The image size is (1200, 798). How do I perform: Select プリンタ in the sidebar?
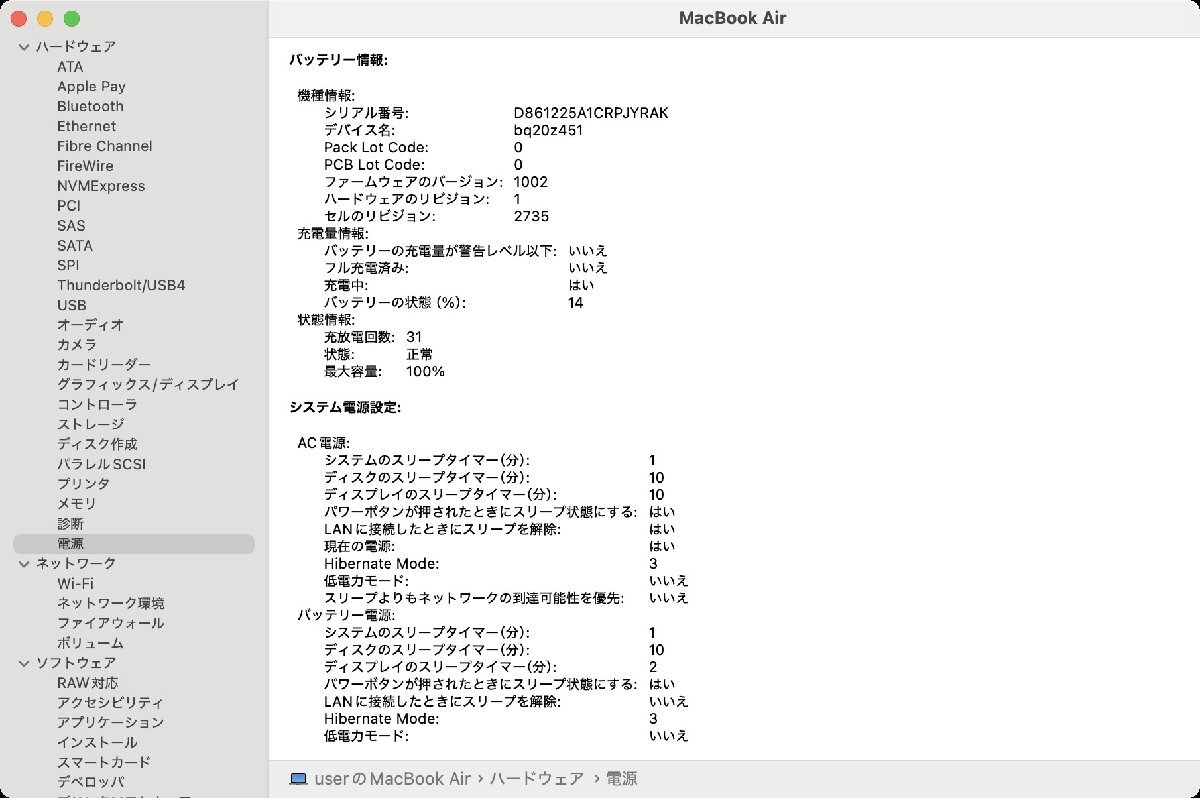point(84,484)
